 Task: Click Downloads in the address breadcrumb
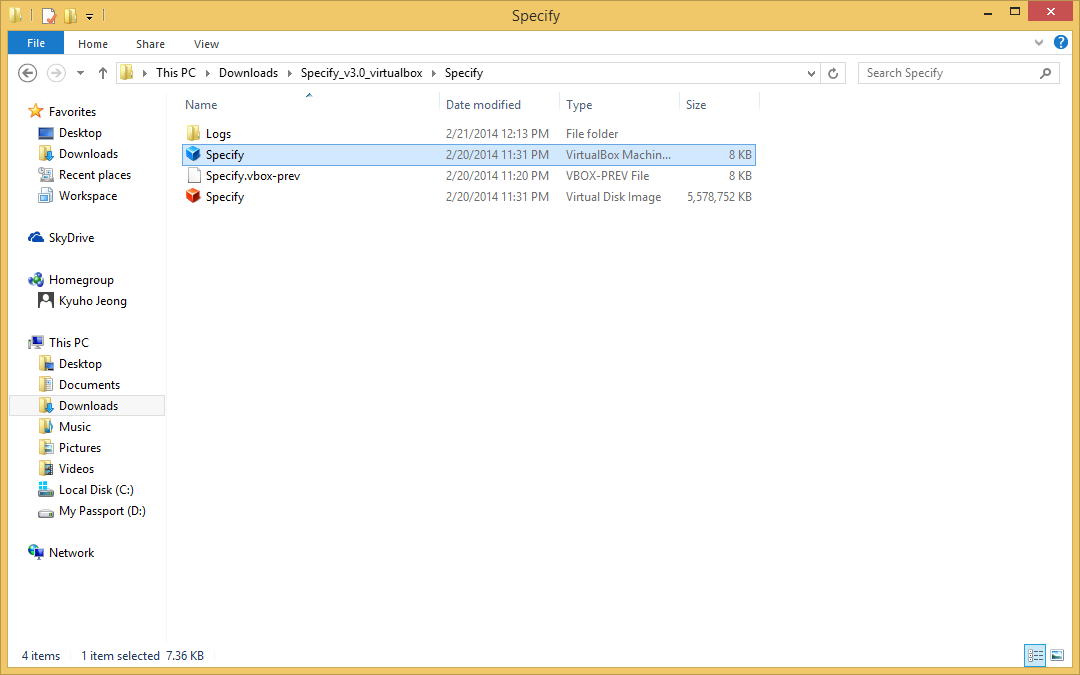click(249, 72)
